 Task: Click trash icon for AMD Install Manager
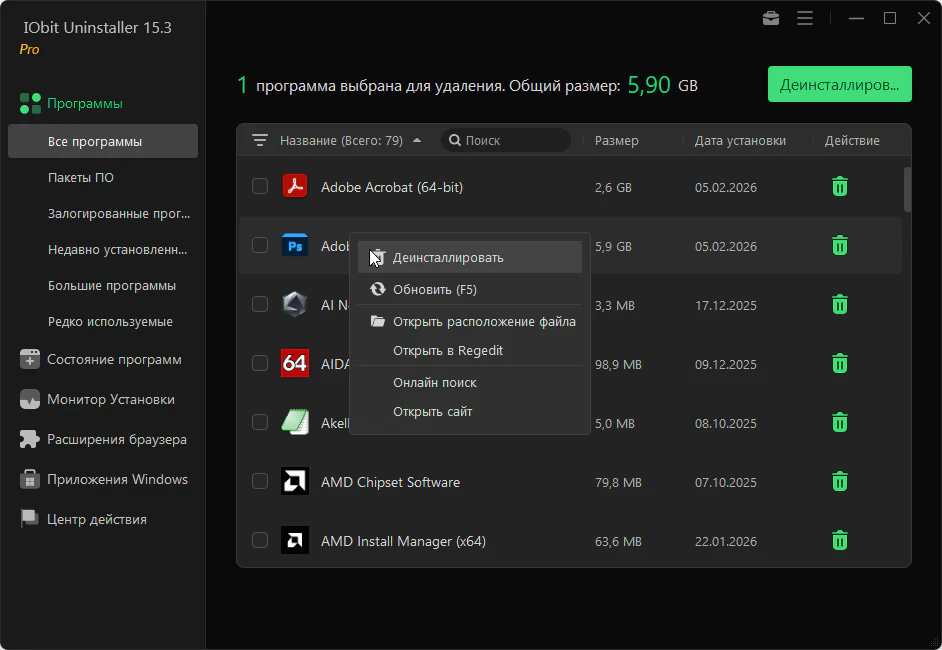(840, 541)
